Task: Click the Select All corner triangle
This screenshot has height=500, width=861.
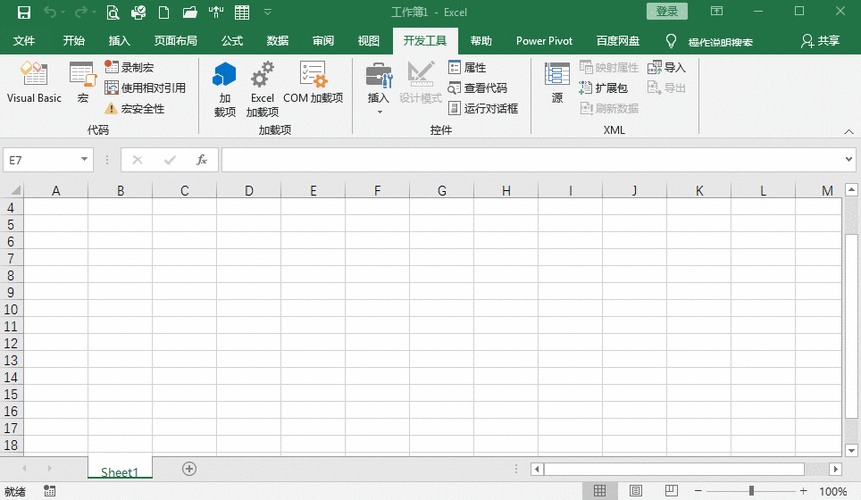Action: click(x=15, y=190)
